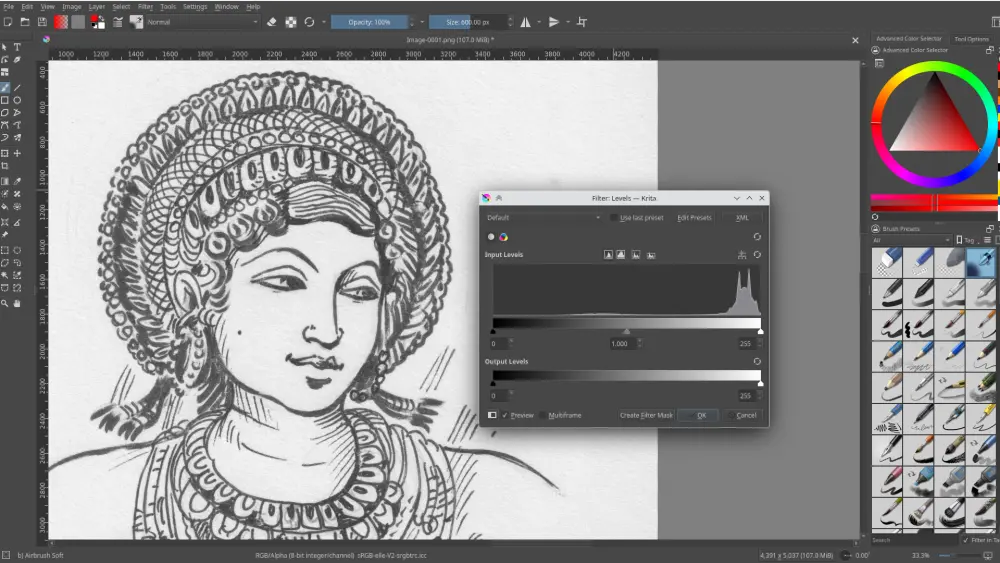Enable the Multiframe checkbox
This screenshot has width=1000, height=563.
click(x=543, y=415)
